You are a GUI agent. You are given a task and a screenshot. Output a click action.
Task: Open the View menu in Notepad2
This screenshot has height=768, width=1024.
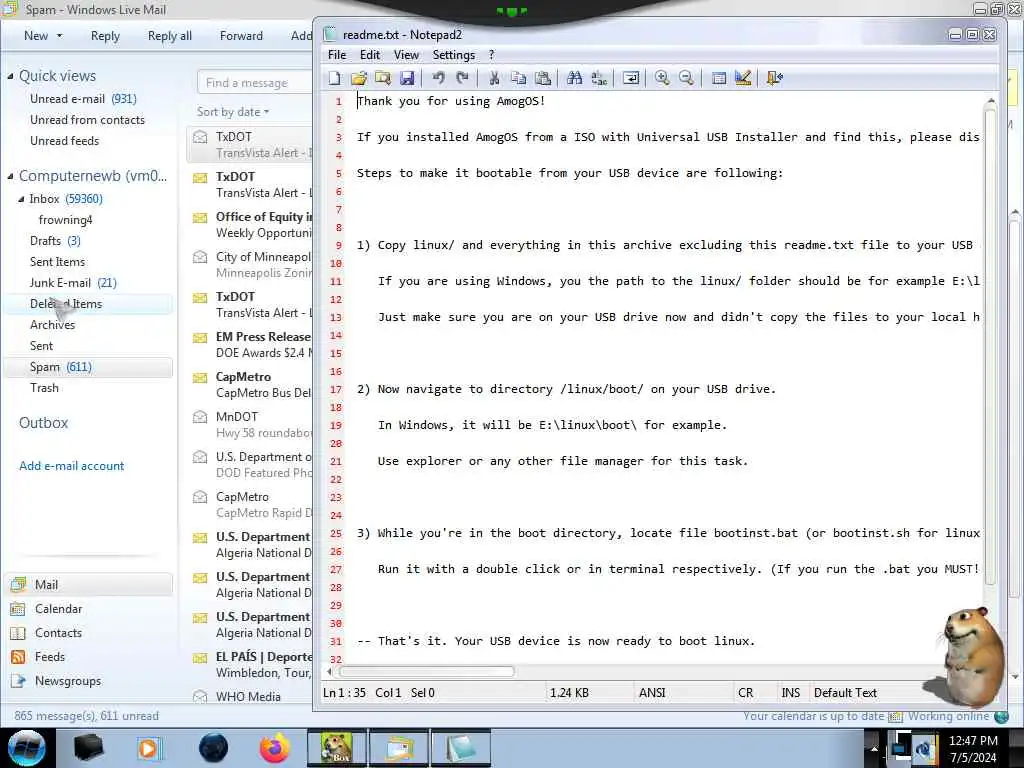point(406,55)
